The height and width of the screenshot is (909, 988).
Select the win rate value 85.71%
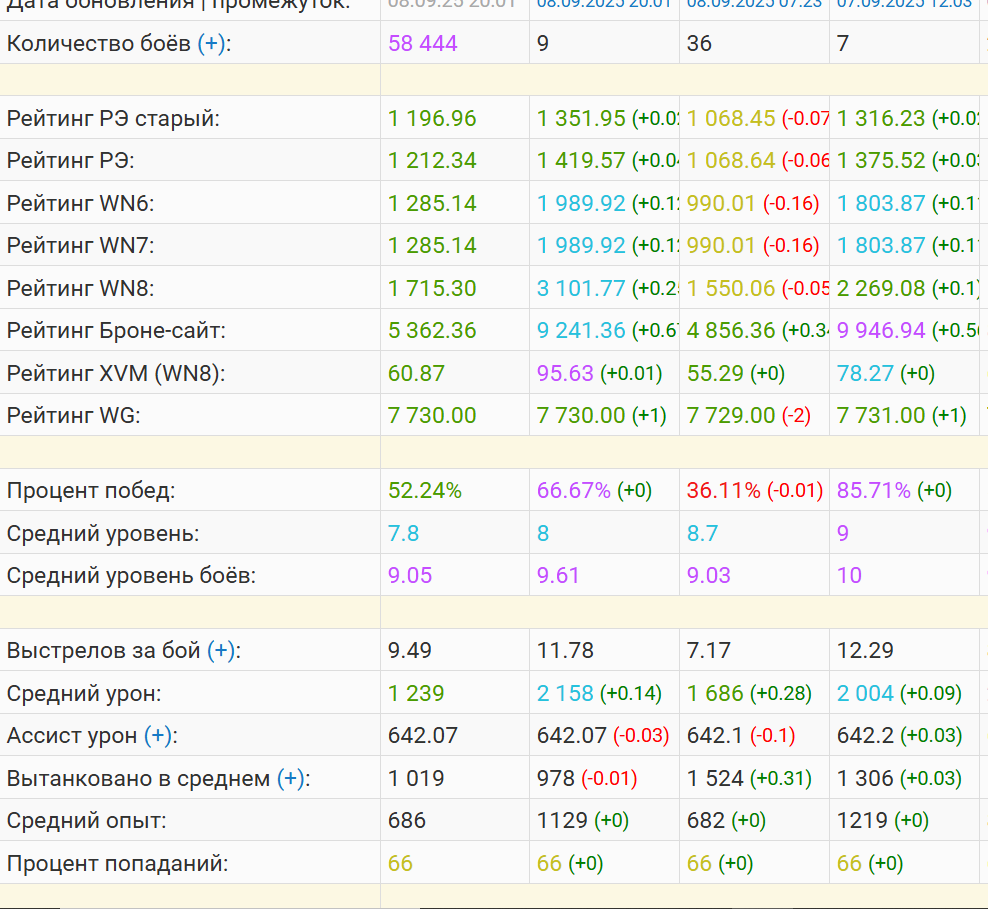tap(874, 491)
